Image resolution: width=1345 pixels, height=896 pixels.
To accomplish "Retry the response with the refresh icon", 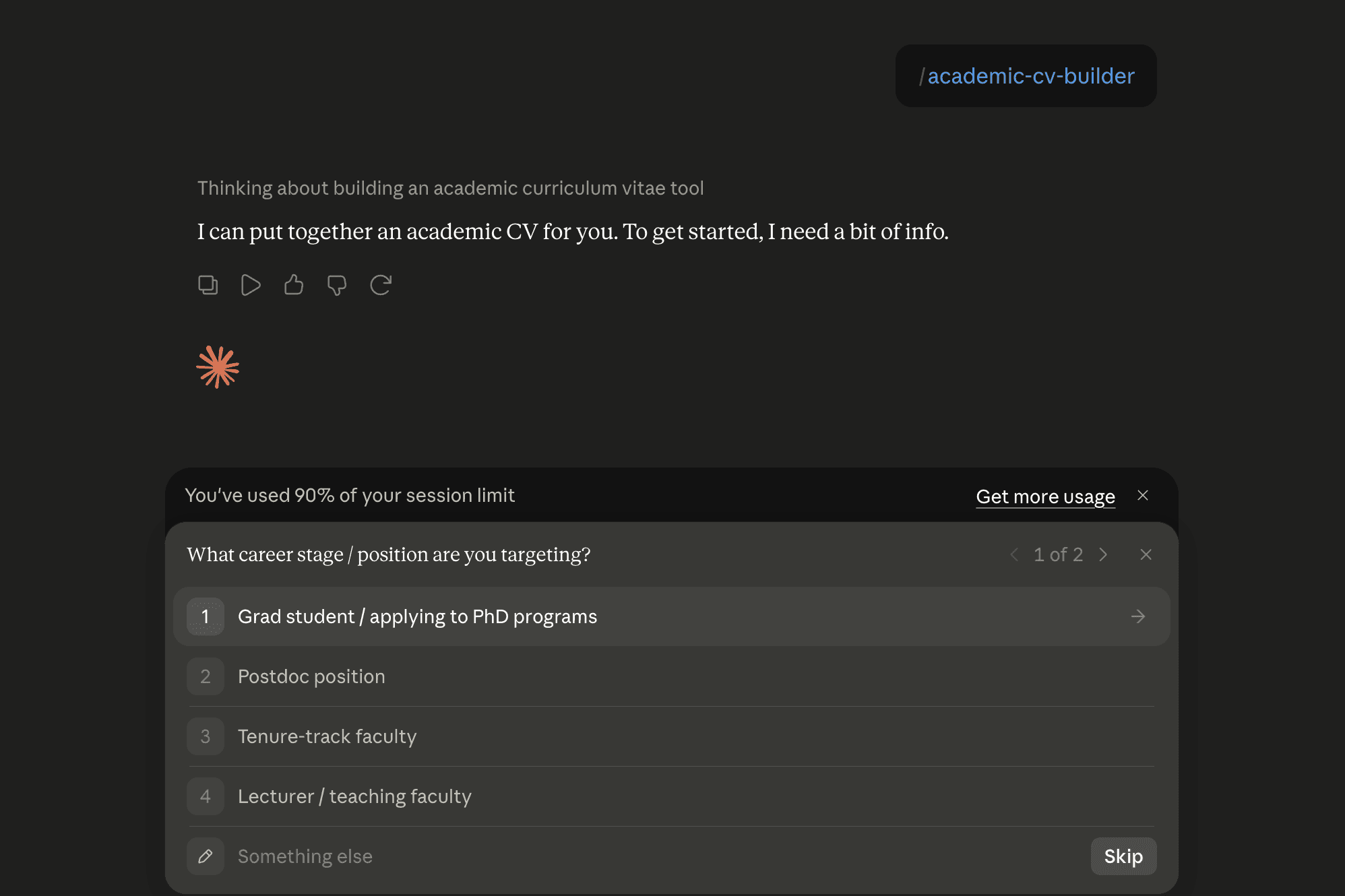I will [x=381, y=285].
